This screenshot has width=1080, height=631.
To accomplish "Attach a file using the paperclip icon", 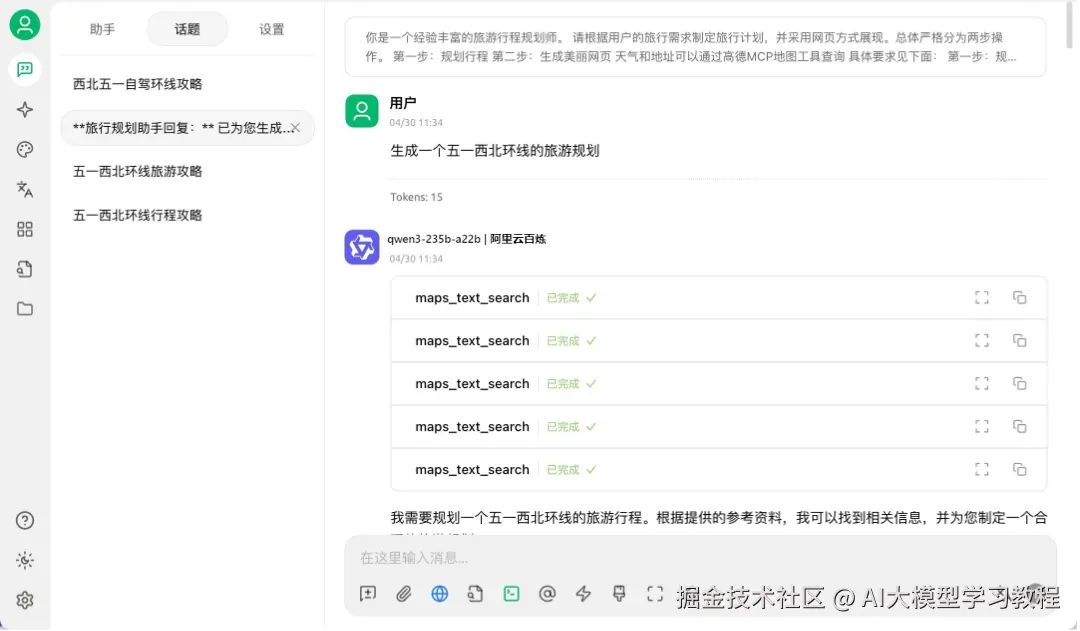I will pos(404,594).
